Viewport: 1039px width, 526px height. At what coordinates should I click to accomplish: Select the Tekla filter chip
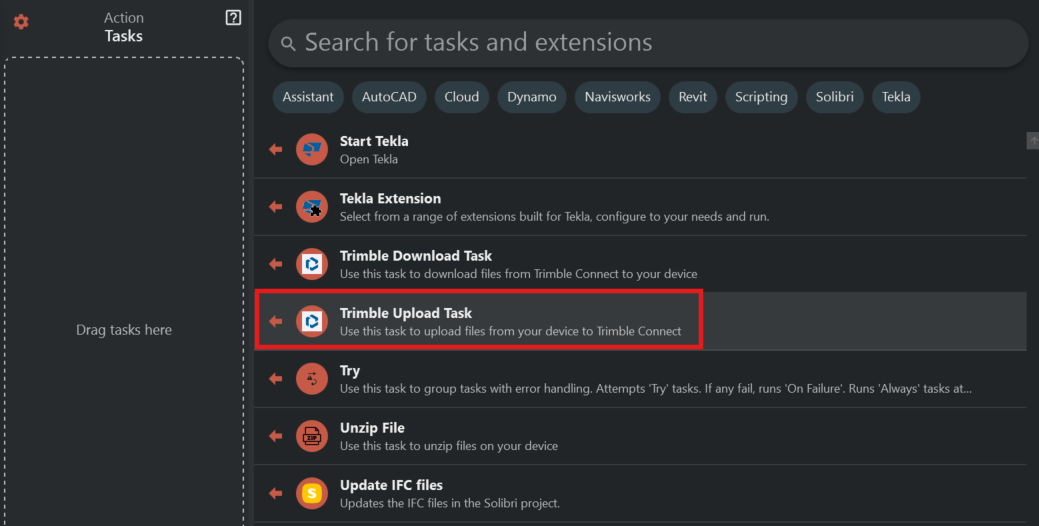click(x=896, y=97)
